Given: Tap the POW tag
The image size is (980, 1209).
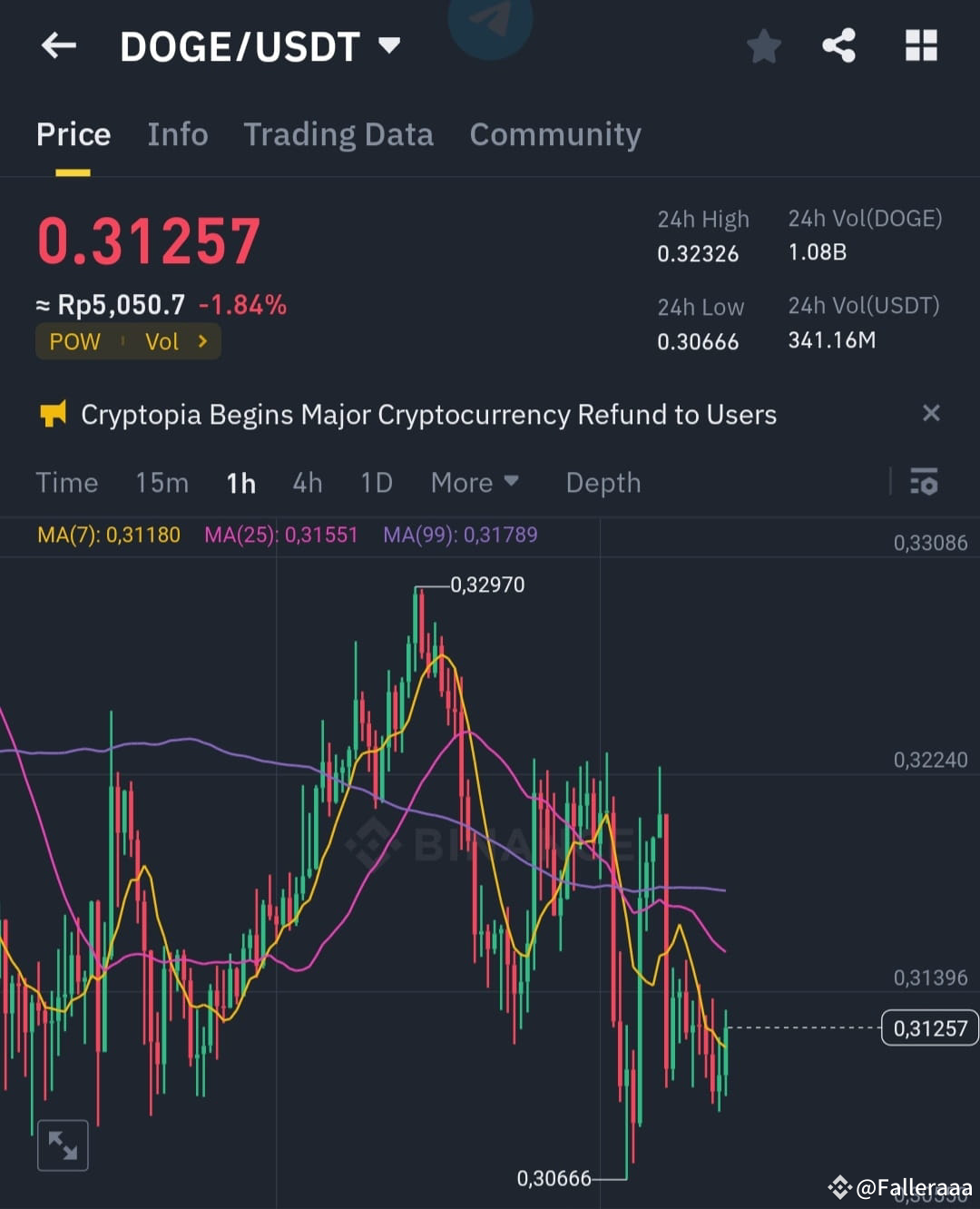Looking at the screenshot, I should coord(75,342).
